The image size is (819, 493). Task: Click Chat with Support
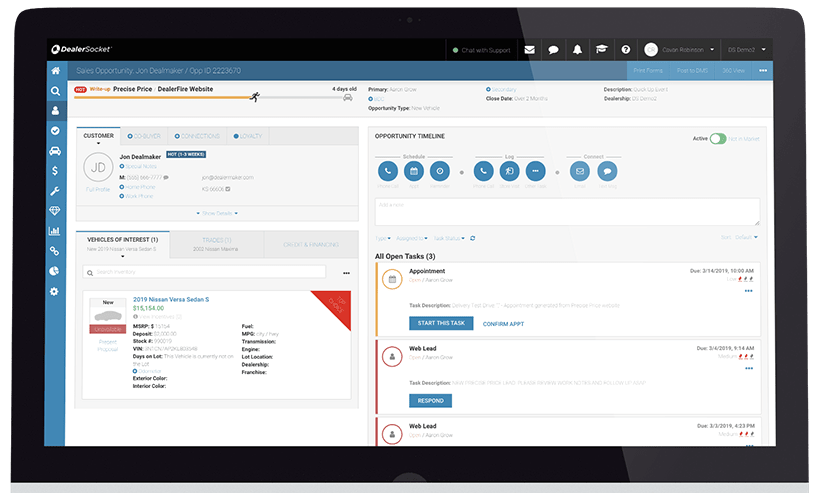tap(482, 50)
